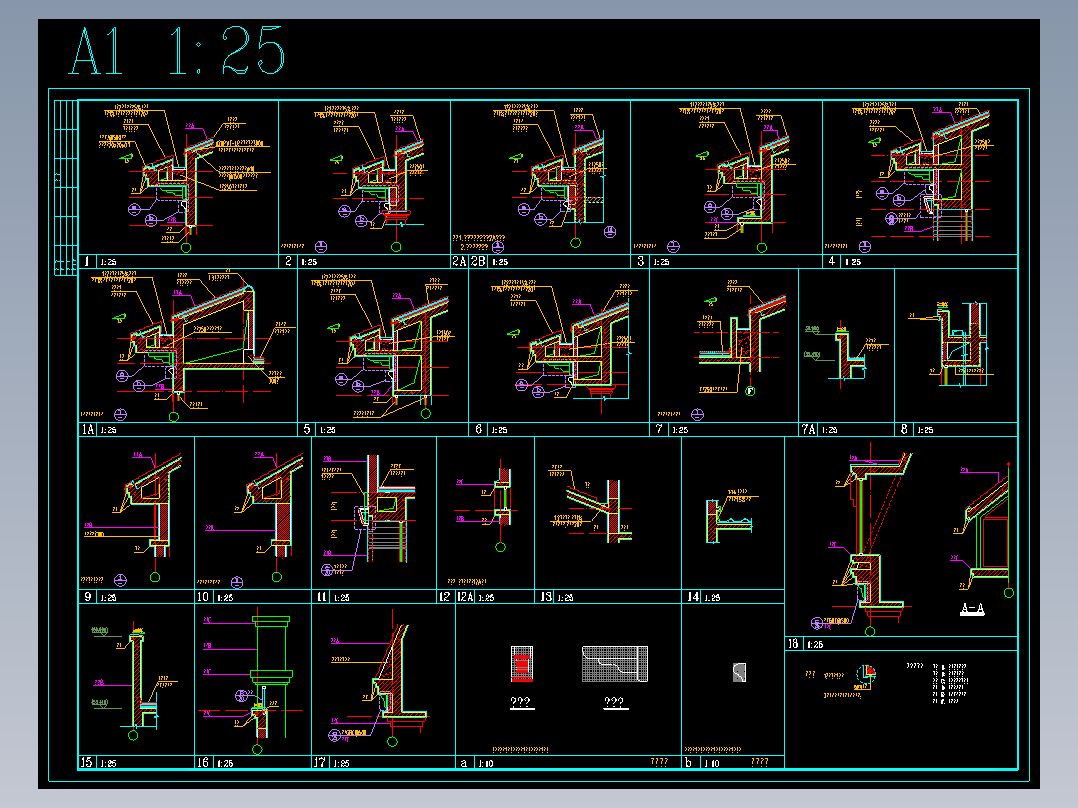Screen dimensions: 1078x808
Task: Select the gray grid moulding block in detail a
Action: pyautogui.click(x=615, y=664)
